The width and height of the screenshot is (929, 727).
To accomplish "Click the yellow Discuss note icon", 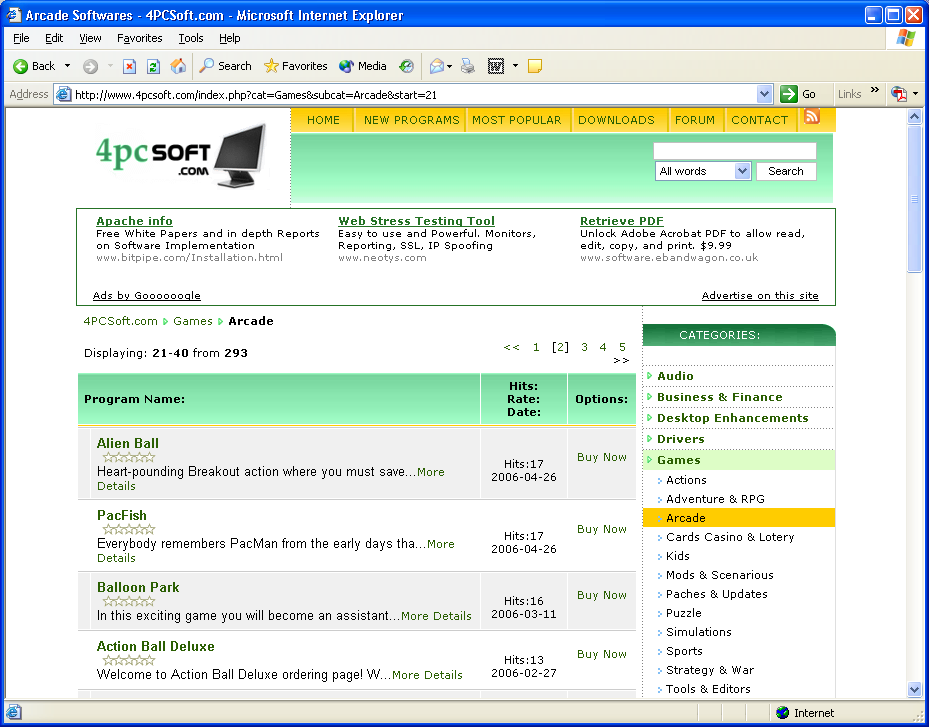I will (535, 66).
